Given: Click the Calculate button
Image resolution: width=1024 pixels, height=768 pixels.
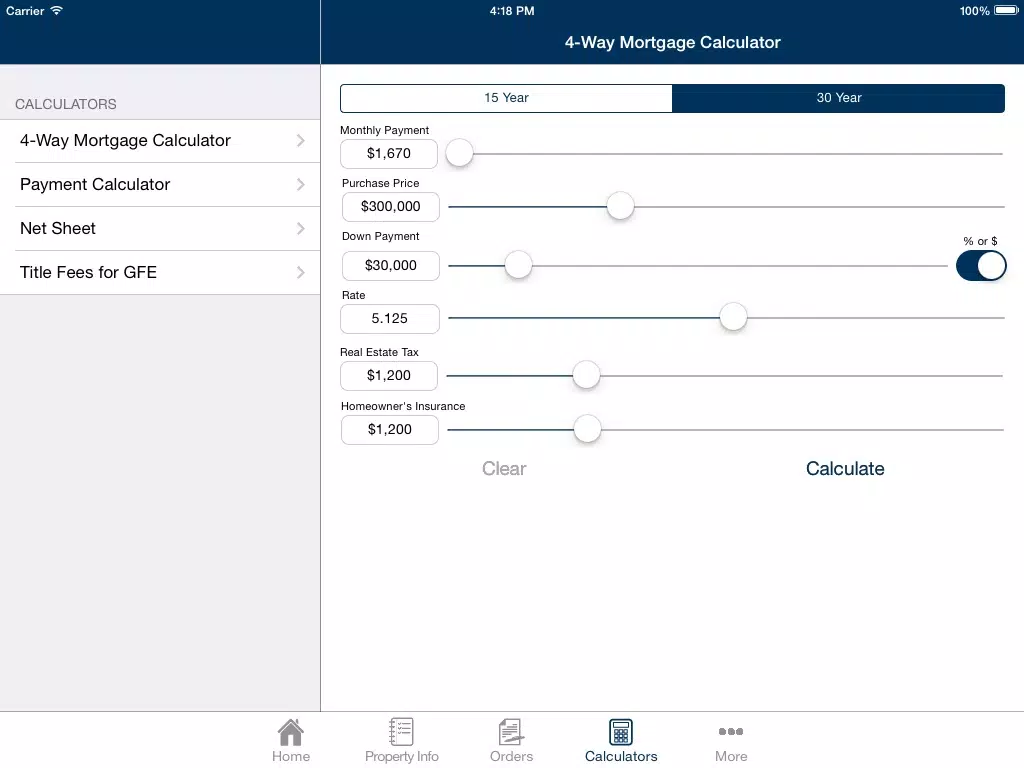Looking at the screenshot, I should pos(844,469).
